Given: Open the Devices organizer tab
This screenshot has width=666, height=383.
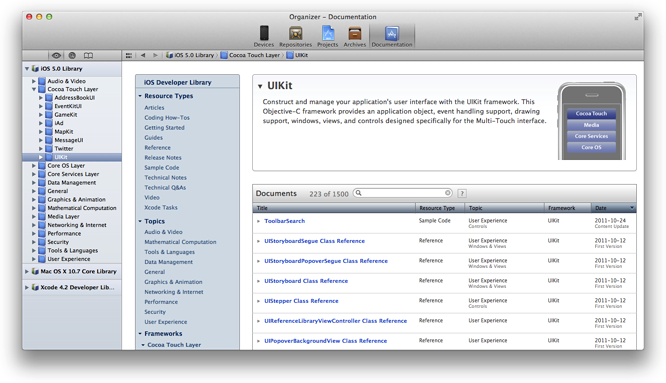Looking at the screenshot, I should coord(264,36).
